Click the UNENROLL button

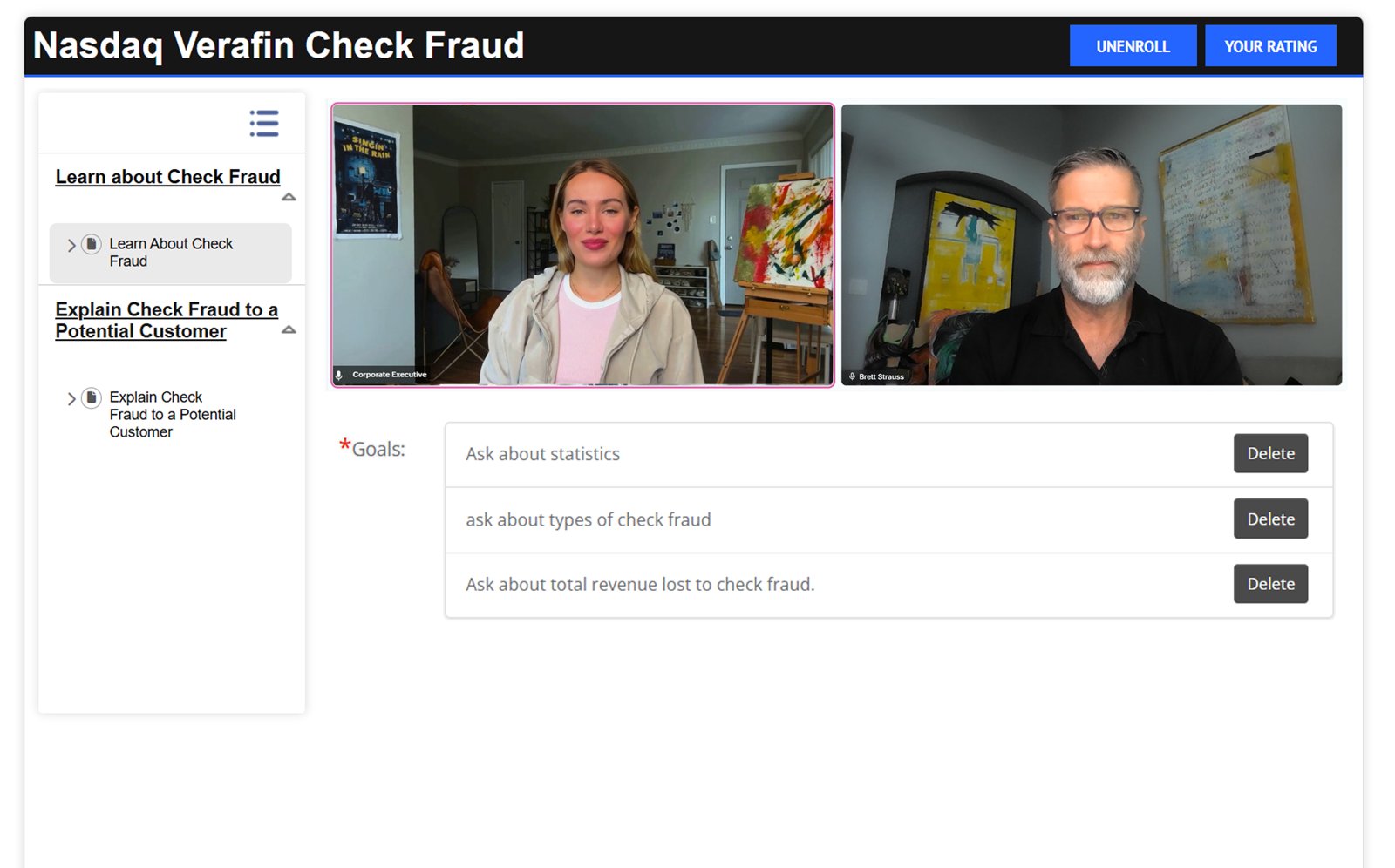click(1133, 46)
